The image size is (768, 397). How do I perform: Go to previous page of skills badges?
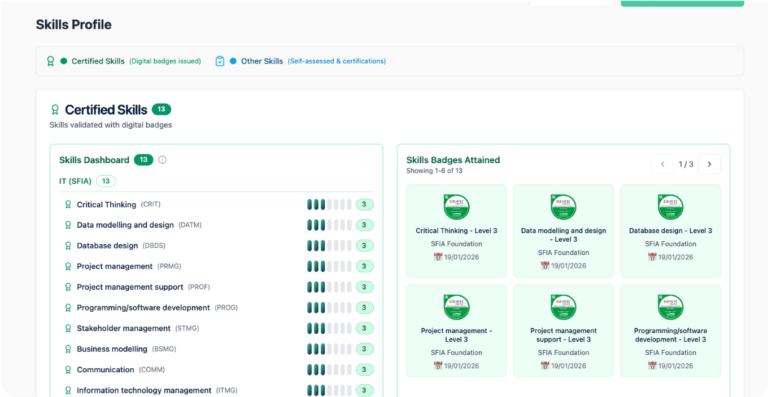663,164
